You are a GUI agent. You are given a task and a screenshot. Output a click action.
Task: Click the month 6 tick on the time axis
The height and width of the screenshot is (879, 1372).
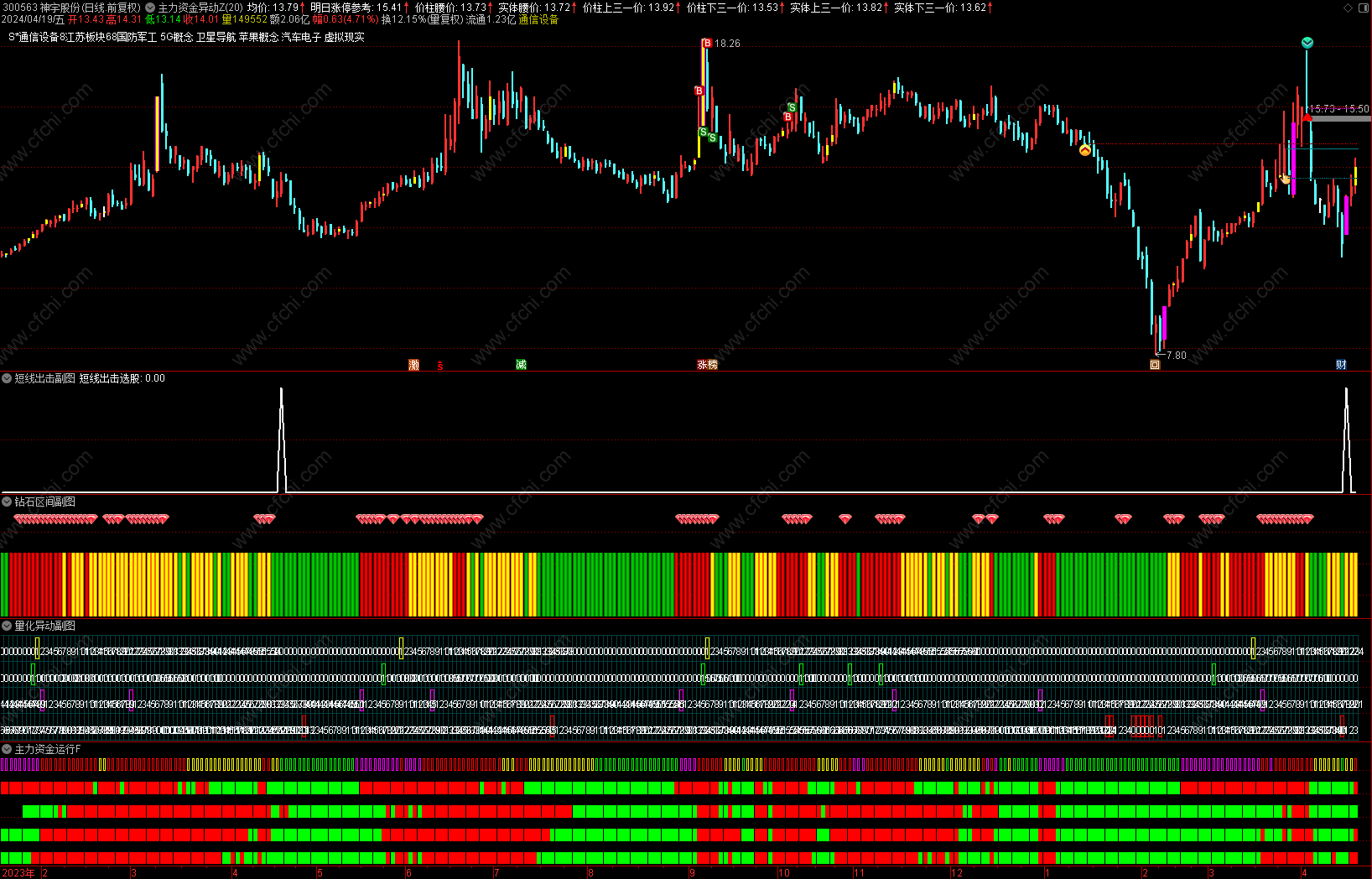(408, 873)
